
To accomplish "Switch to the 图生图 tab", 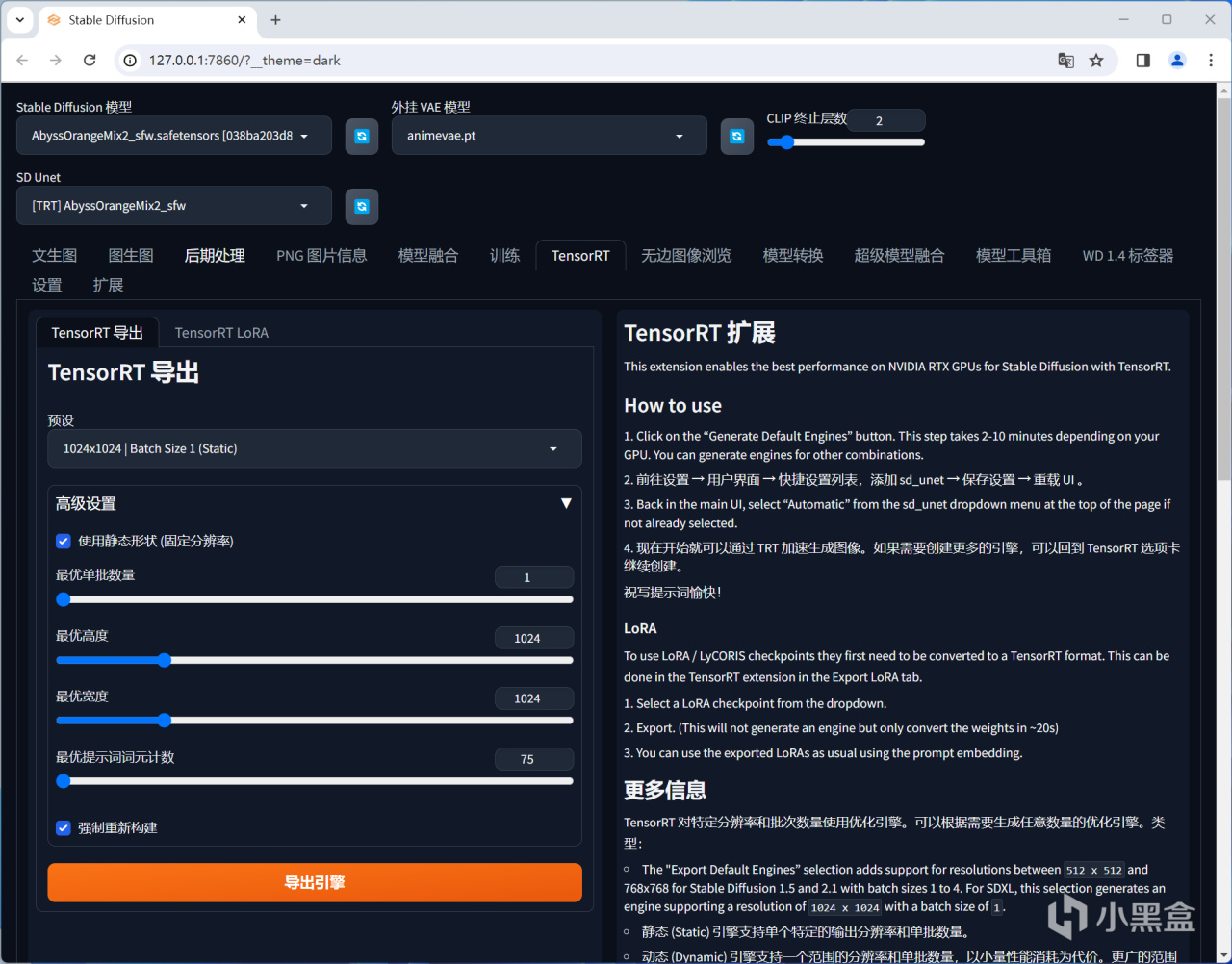I will tap(131, 255).
